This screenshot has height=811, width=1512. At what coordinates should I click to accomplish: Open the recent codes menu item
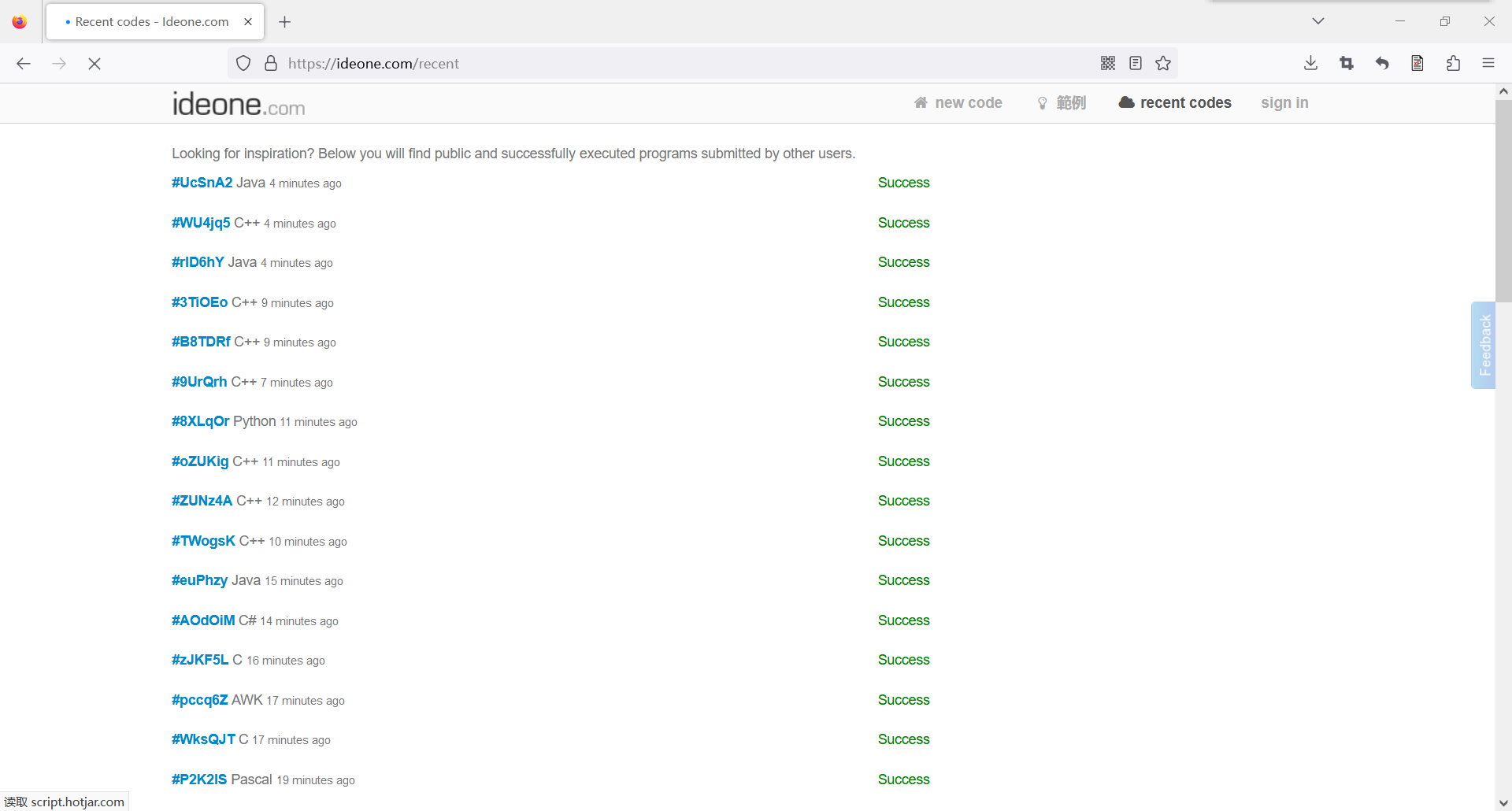[x=1175, y=103]
